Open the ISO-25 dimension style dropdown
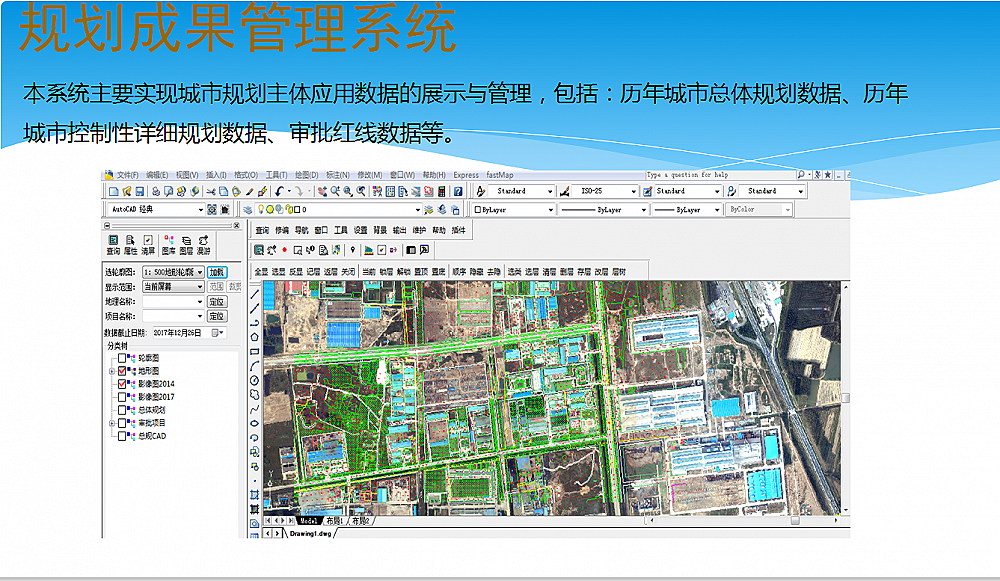Screen dimensions: 1000x581 tap(633, 191)
